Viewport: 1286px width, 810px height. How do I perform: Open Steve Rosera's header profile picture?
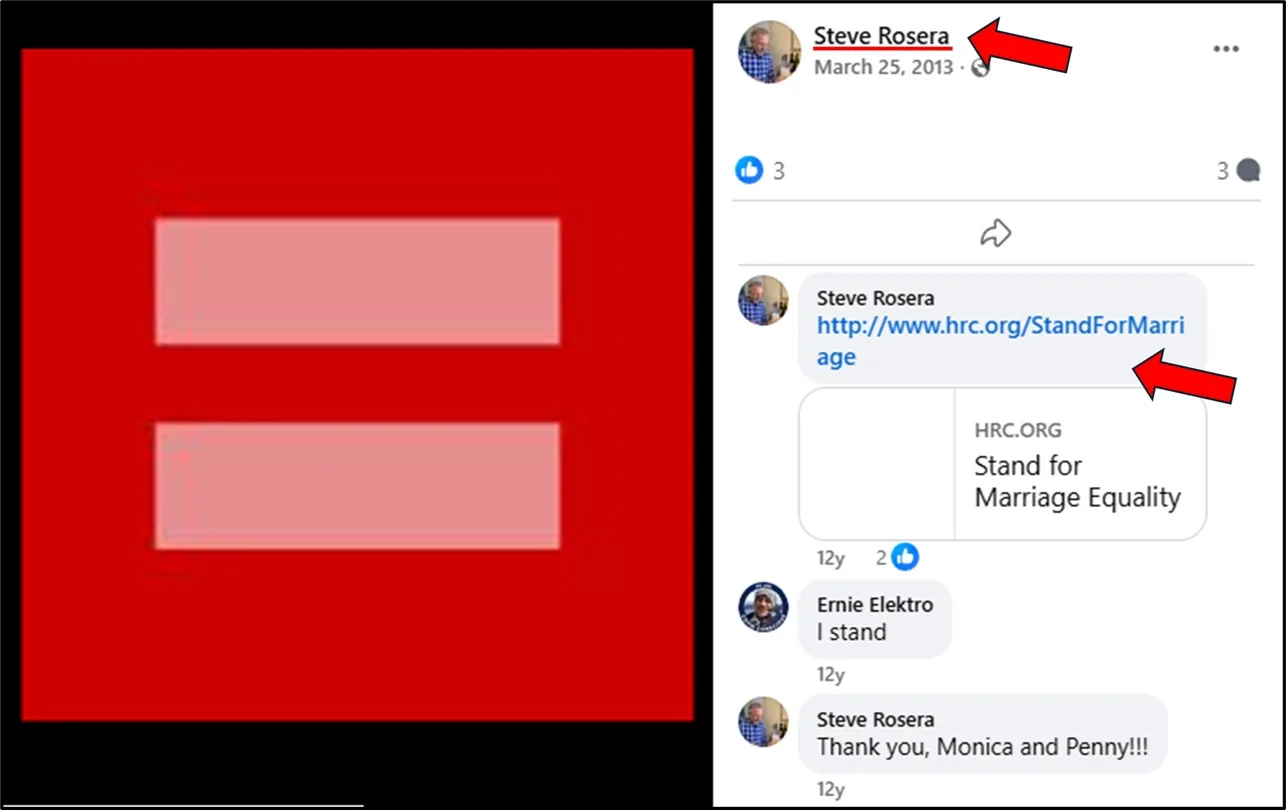pyautogui.click(x=769, y=52)
